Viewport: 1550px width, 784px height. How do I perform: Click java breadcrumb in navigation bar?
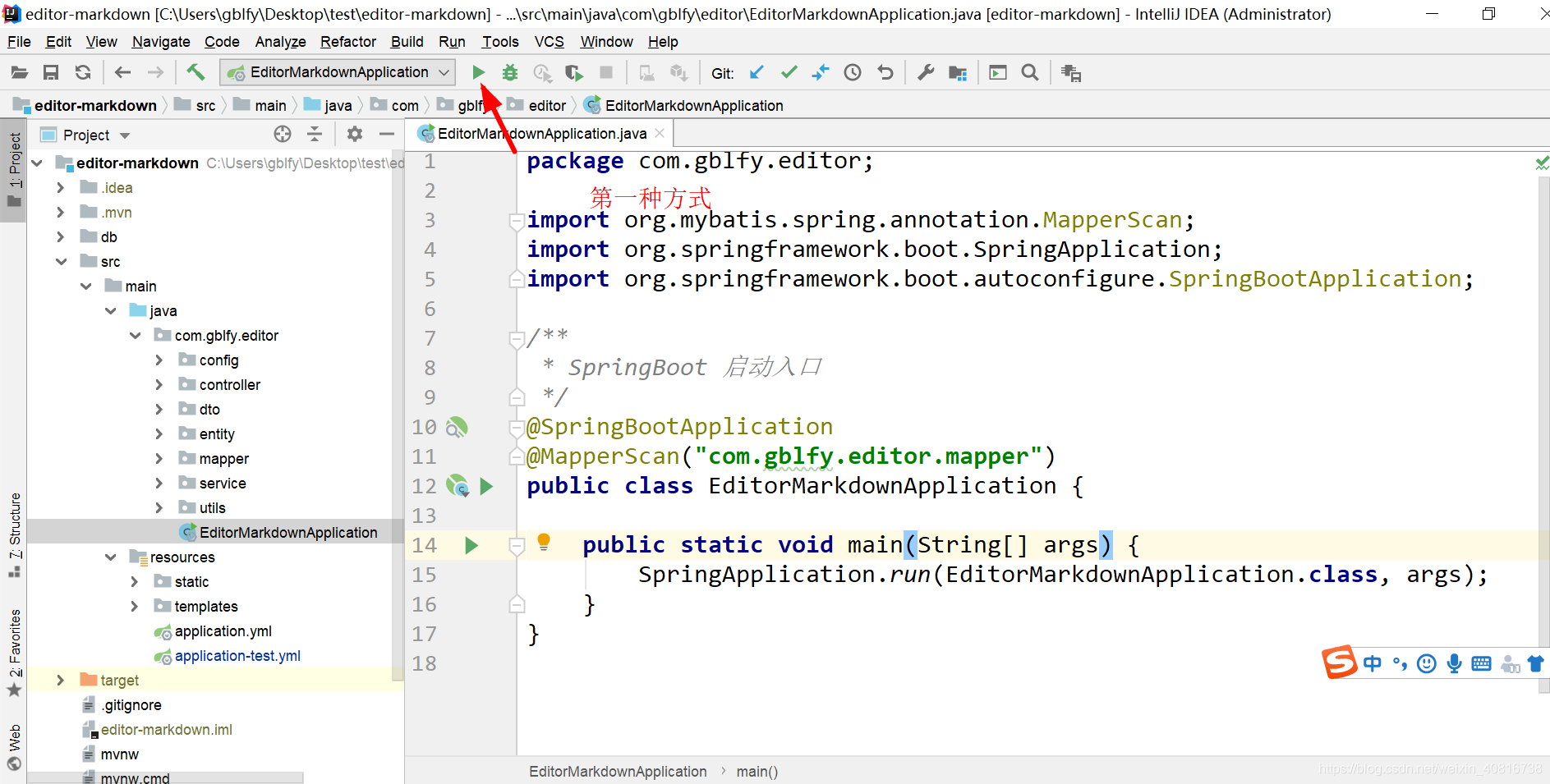point(329,105)
